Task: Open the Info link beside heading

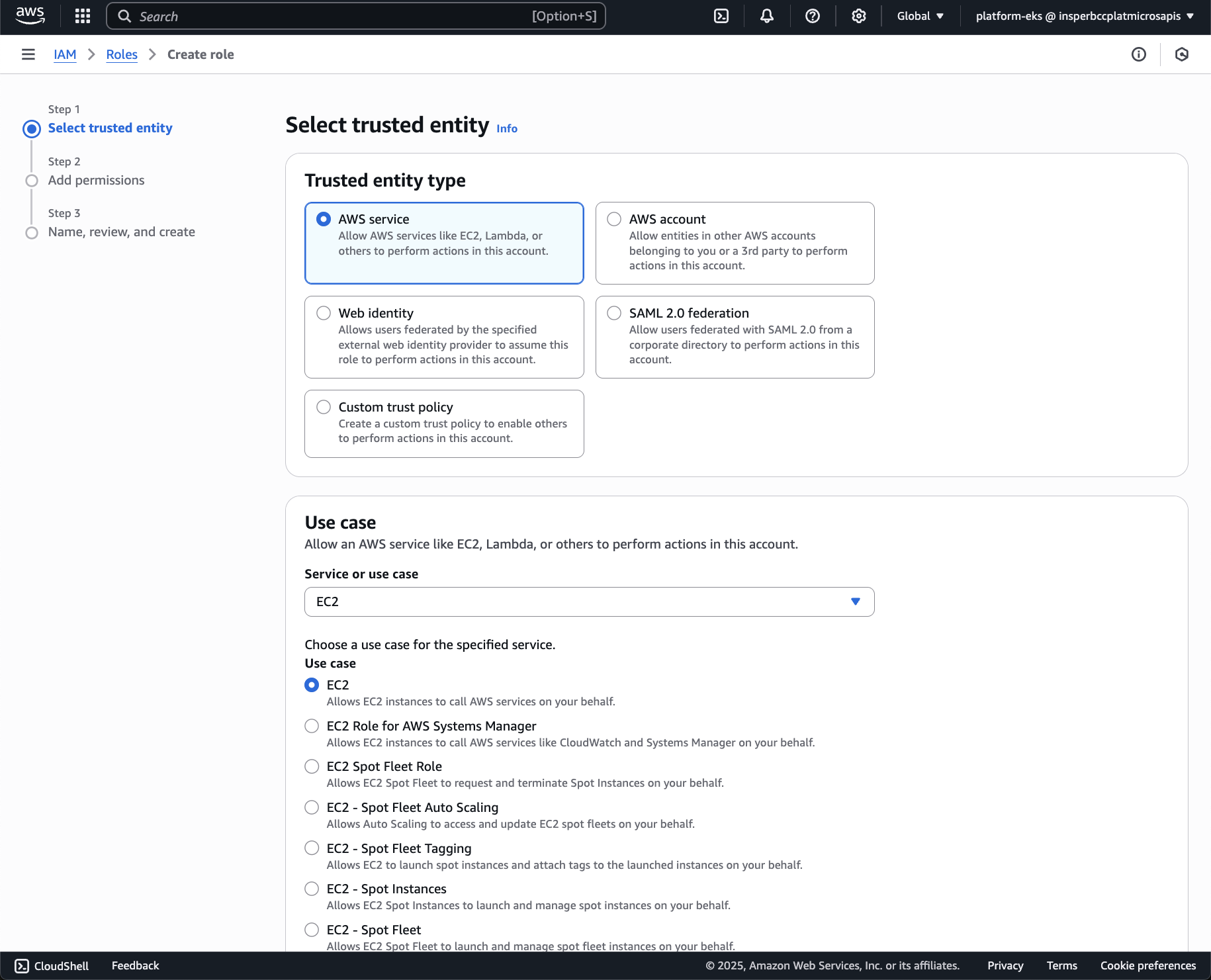Action: tap(507, 128)
